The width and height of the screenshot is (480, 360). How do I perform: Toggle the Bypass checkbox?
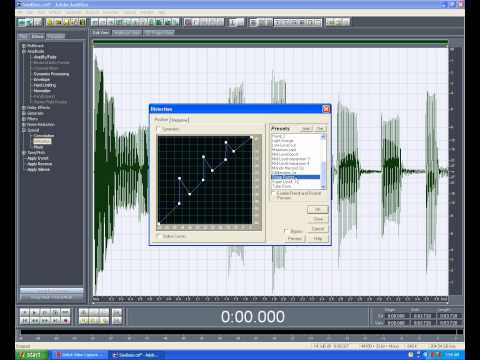(x=285, y=230)
